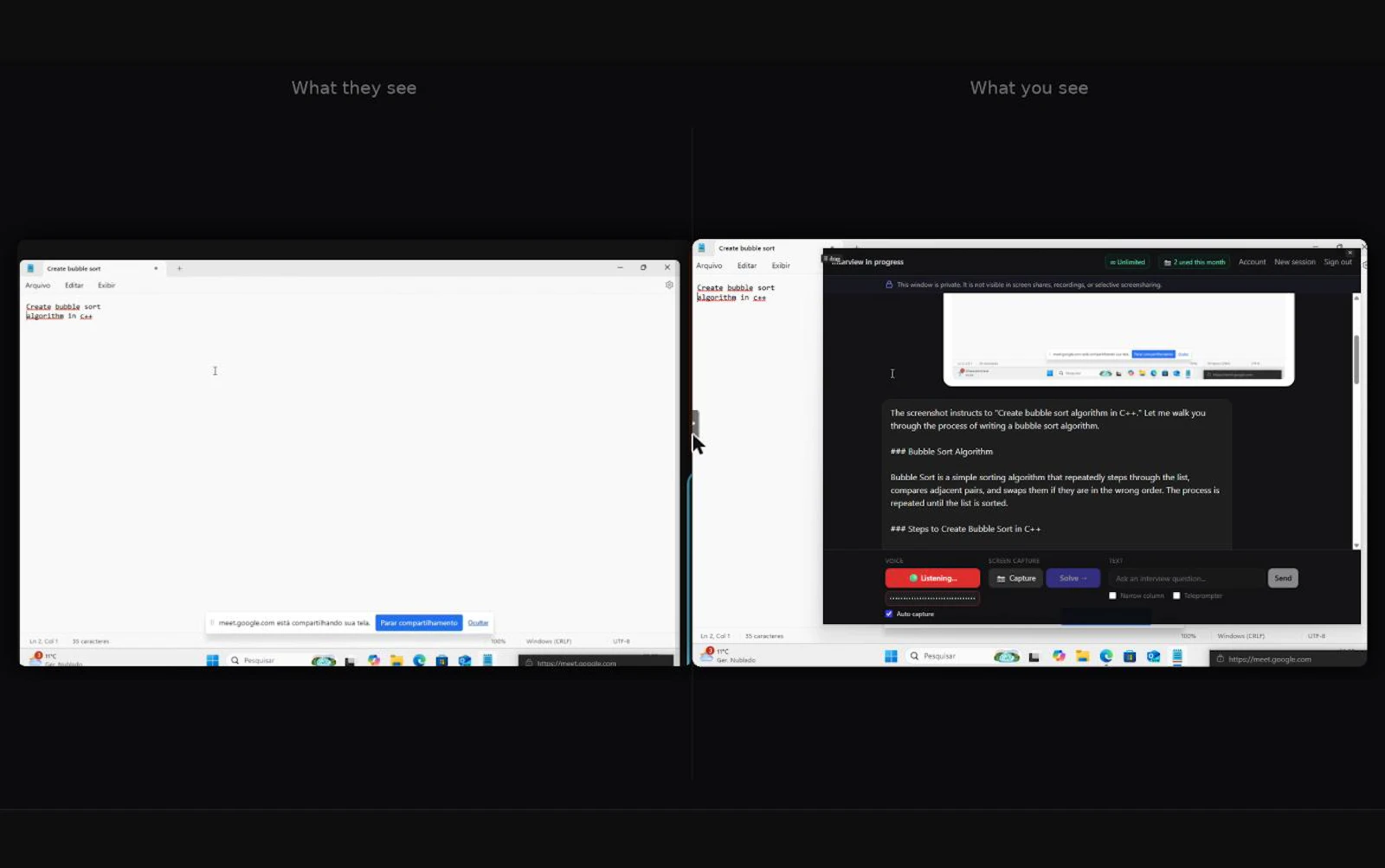This screenshot has width=1385, height=868.
Task: Click the '2 used this month' badge
Action: 1195,262
